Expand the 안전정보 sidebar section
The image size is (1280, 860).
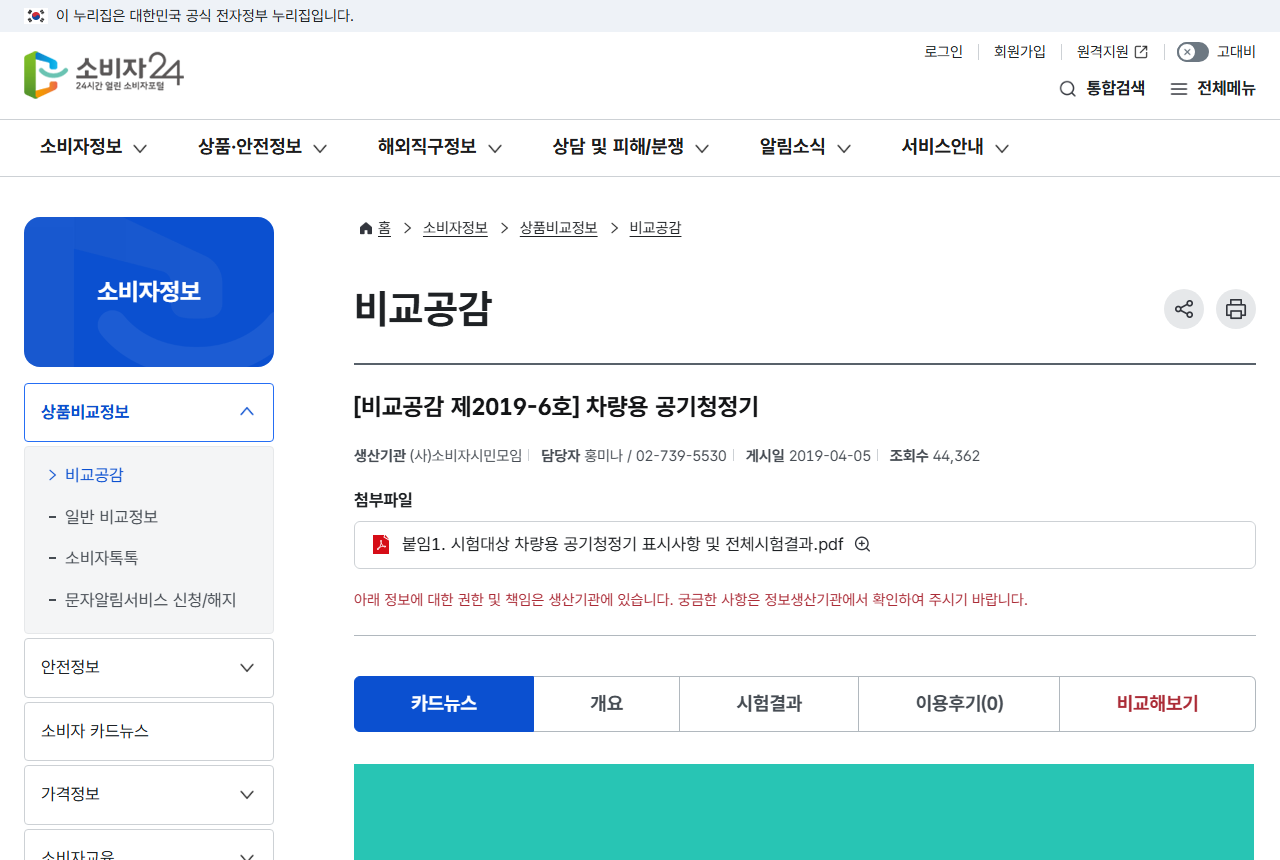[149, 667]
